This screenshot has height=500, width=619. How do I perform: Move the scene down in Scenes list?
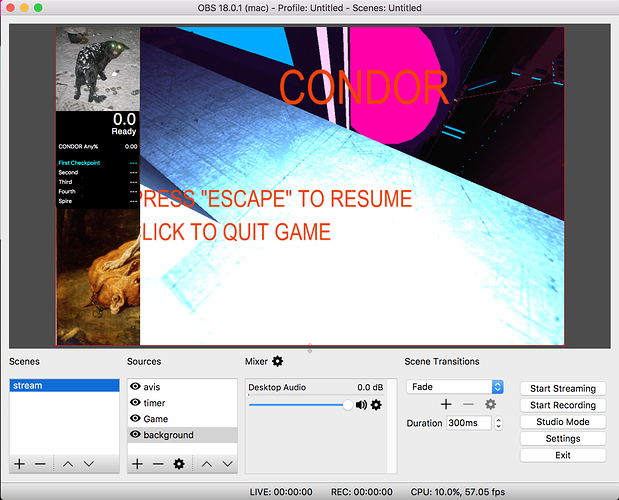(x=89, y=464)
